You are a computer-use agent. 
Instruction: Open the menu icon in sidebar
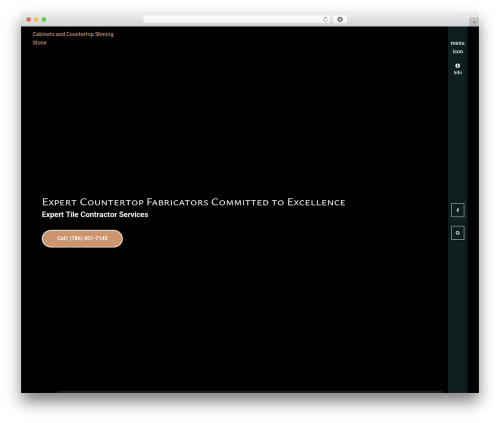coord(457,47)
